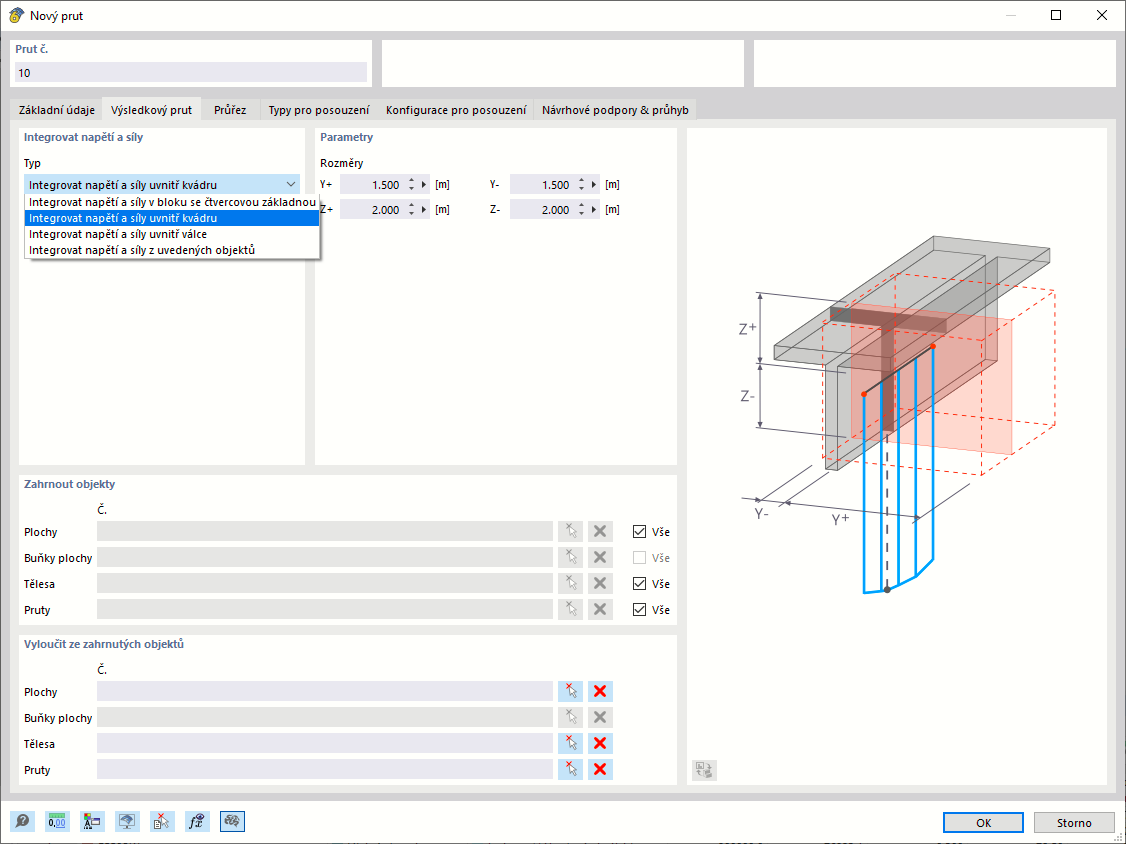Viewport: 1126px width, 844px height.
Task: Toggle Vše checkbox for Plochy
Action: pos(639,532)
